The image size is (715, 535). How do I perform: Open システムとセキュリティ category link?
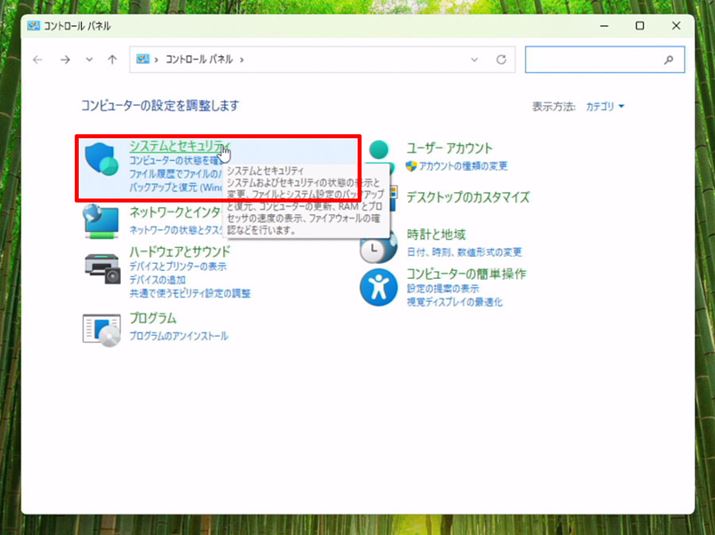tap(179, 146)
